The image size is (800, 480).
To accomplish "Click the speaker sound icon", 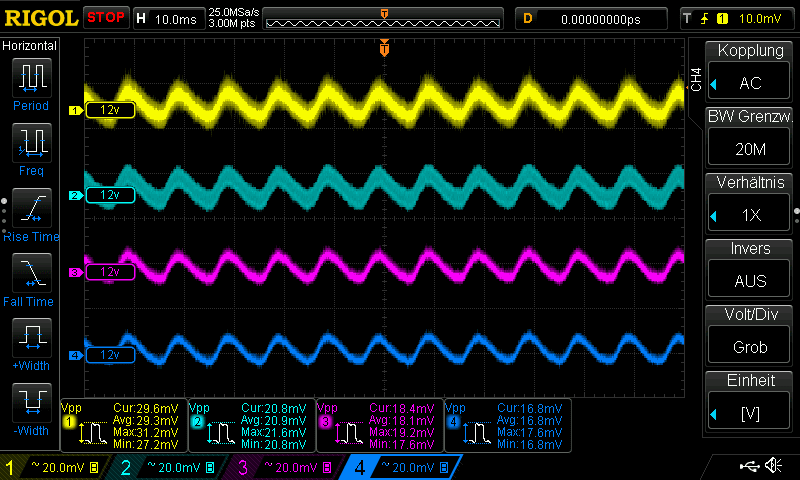I will pos(773,465).
